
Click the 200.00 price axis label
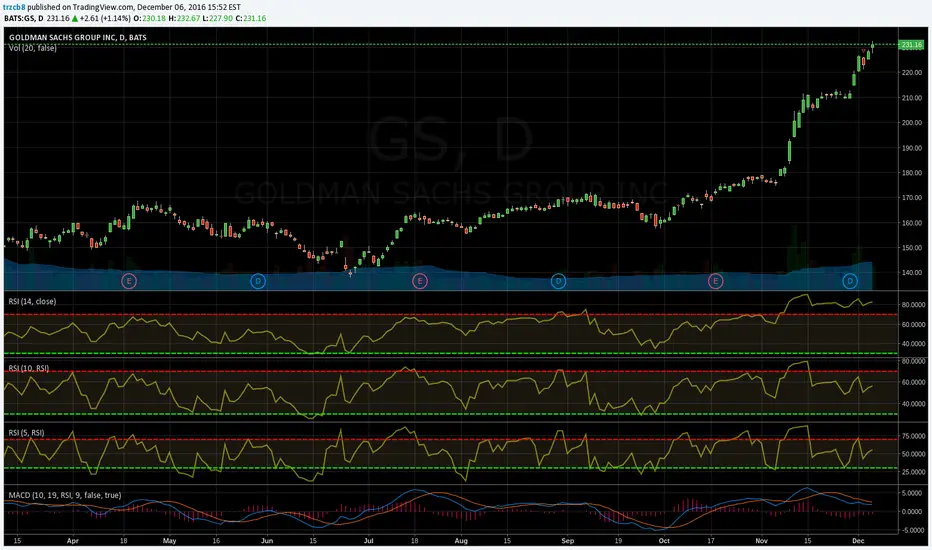pyautogui.click(x=912, y=122)
